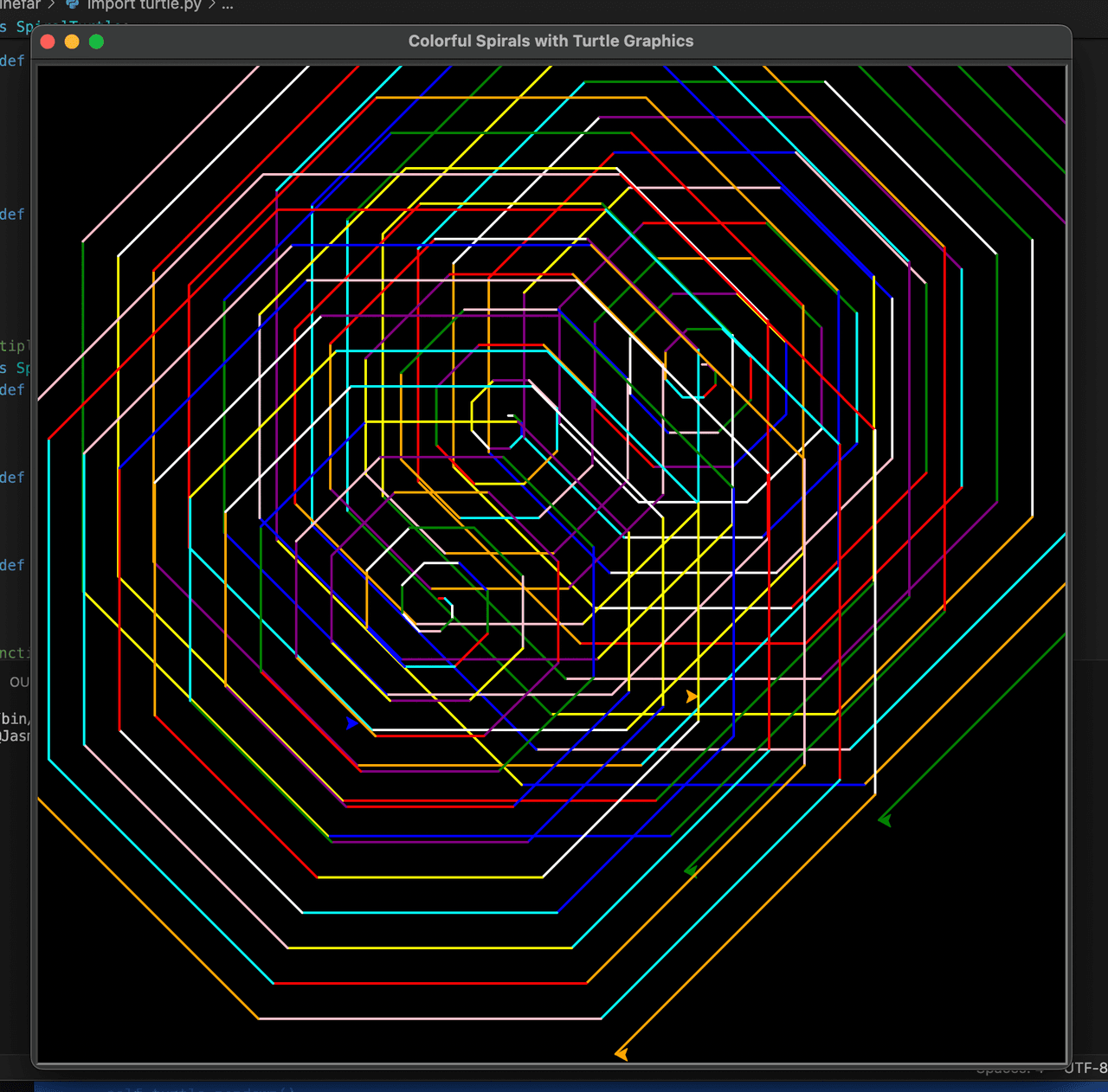Viewport: 1108px width, 1092px height.
Task: Click the green turtle arrow left of the other green one
Action: 691,870
